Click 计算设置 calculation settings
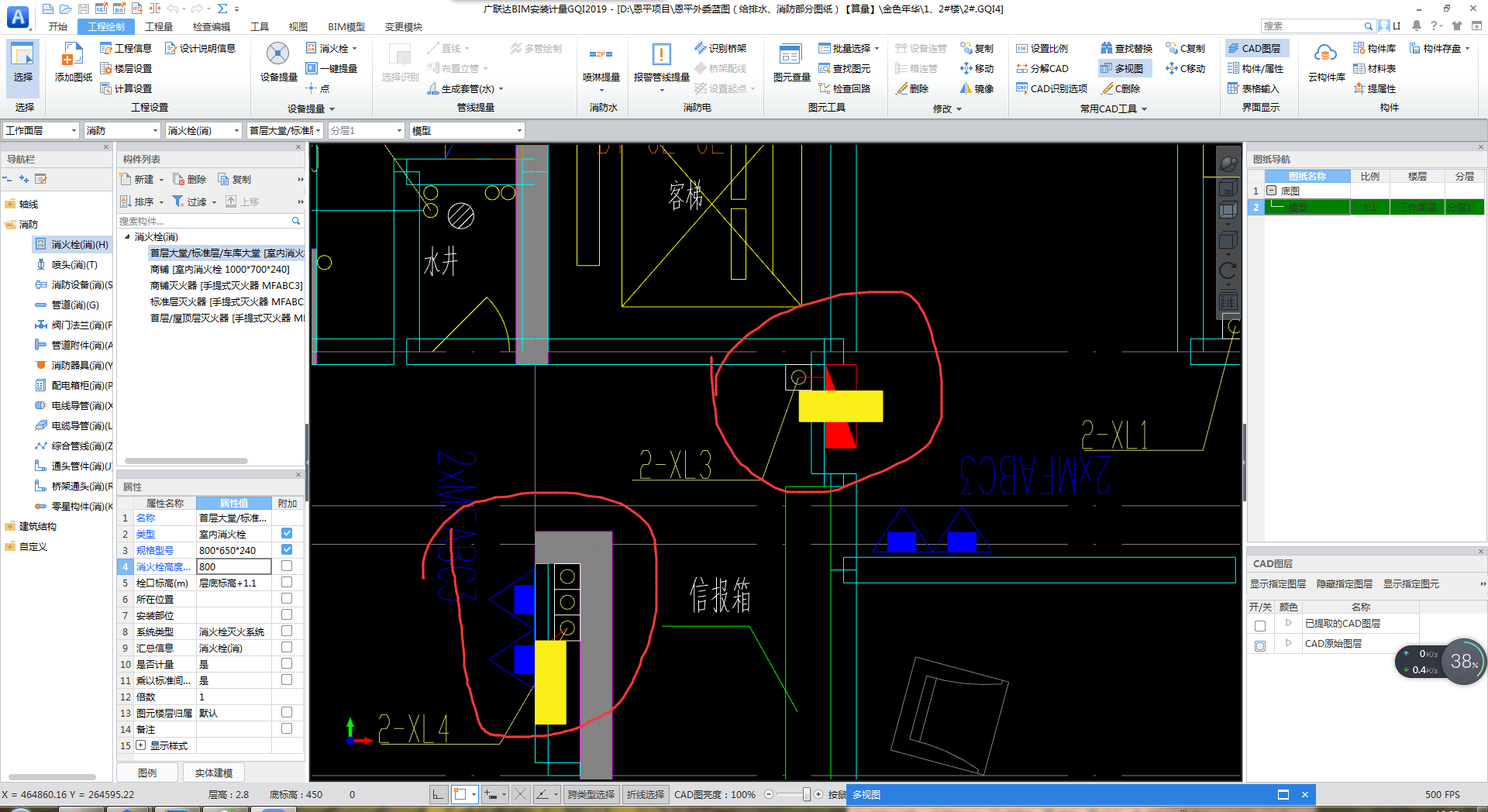This screenshot has height=812, width=1488. 126,88
